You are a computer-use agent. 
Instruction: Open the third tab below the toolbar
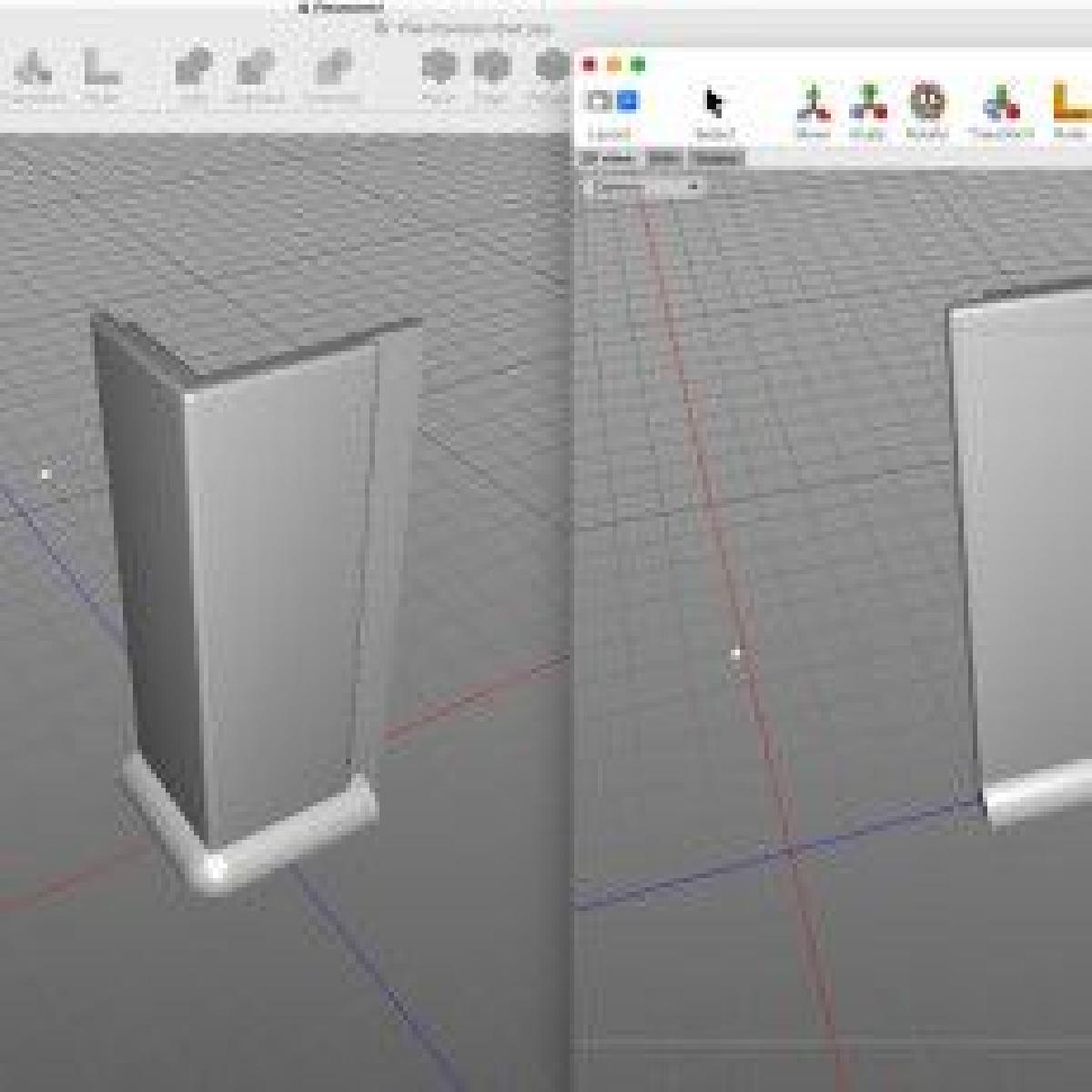(717, 158)
